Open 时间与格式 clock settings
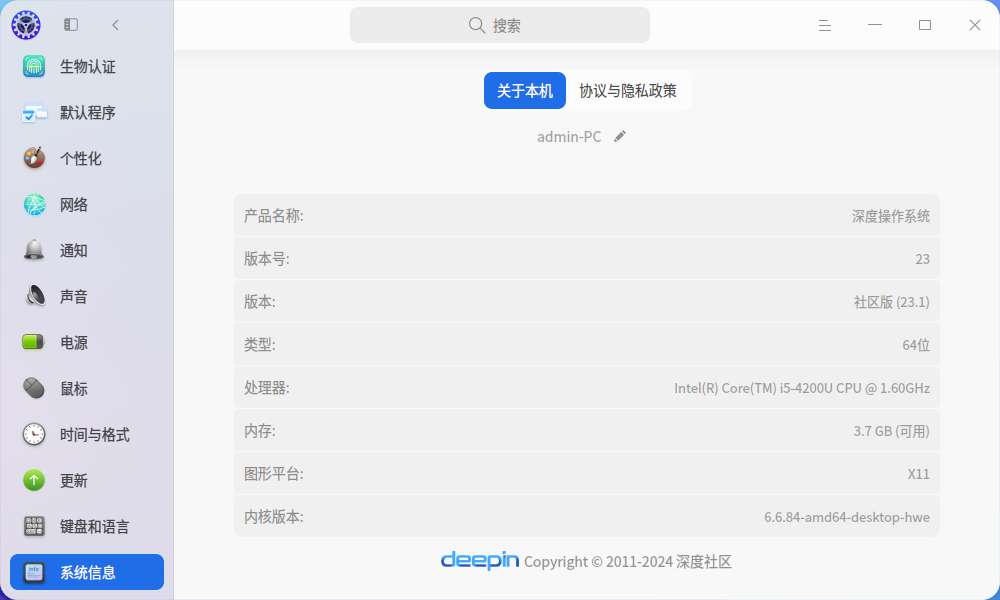Image resolution: width=1000 pixels, height=600 pixels. tap(87, 435)
